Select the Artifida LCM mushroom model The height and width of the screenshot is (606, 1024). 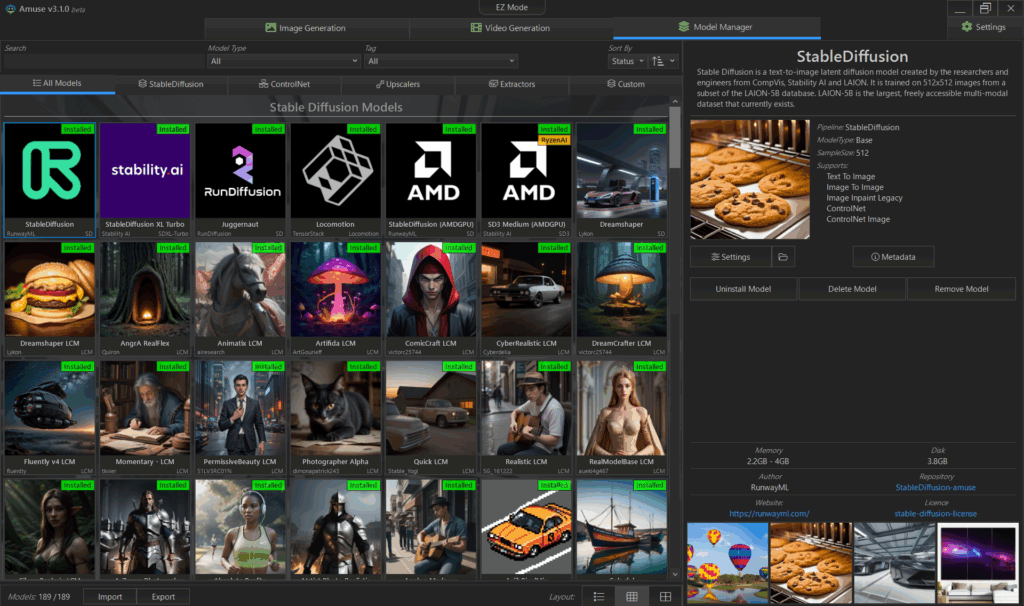coord(336,299)
